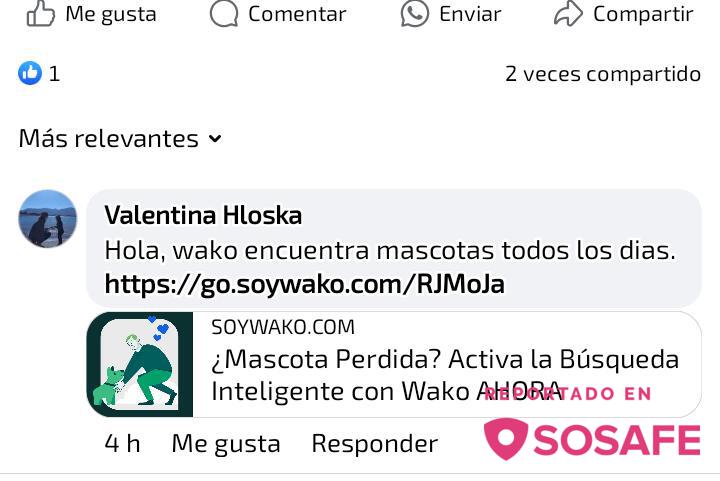Screen dimensions: 720x481
Task: Click the thumbs-up Me gusta icon
Action: [x=40, y=14]
